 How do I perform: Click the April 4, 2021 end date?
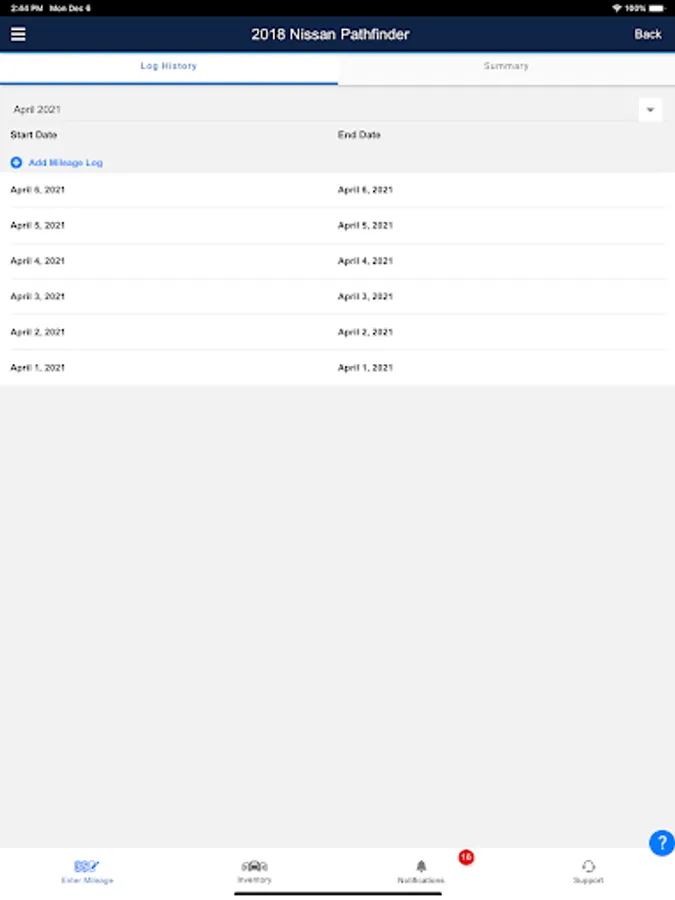tap(365, 261)
